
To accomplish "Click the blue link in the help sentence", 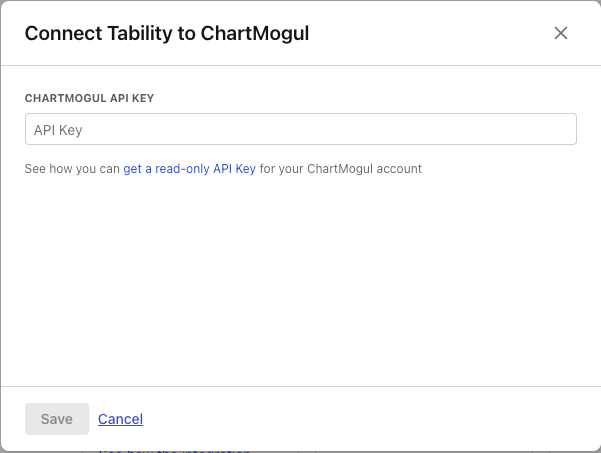I will point(189,169).
